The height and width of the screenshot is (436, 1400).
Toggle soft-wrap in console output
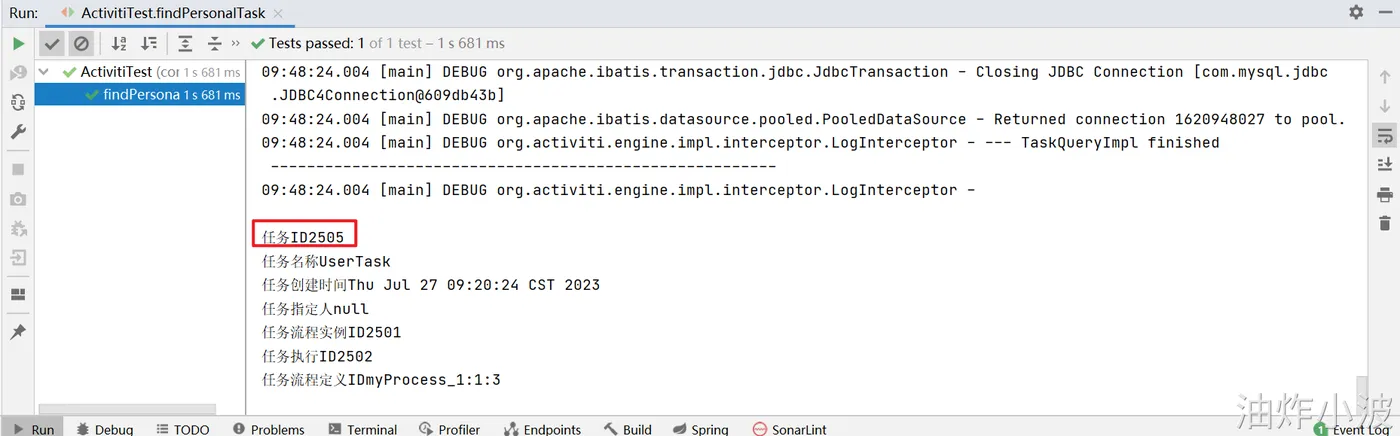point(1384,135)
